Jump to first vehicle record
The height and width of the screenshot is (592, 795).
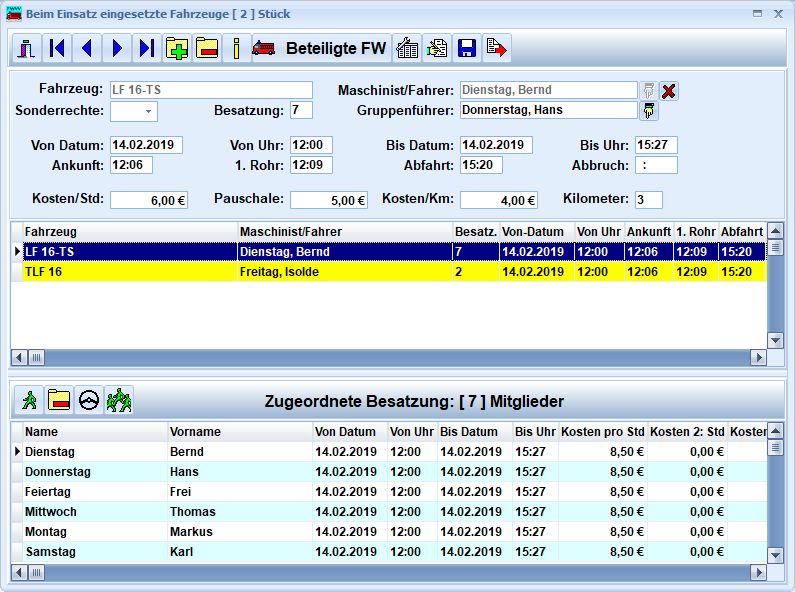click(57, 49)
